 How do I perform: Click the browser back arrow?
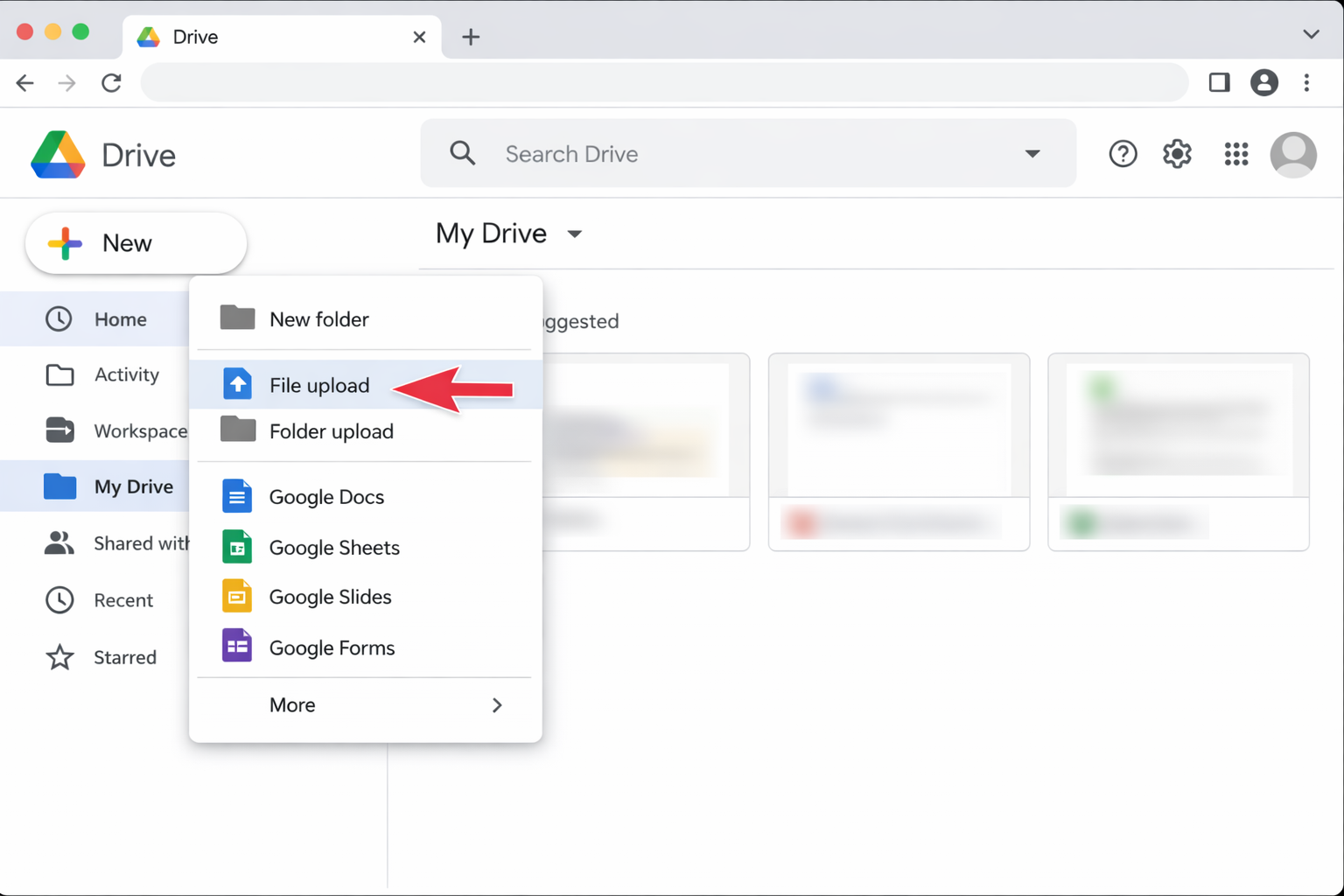click(25, 83)
